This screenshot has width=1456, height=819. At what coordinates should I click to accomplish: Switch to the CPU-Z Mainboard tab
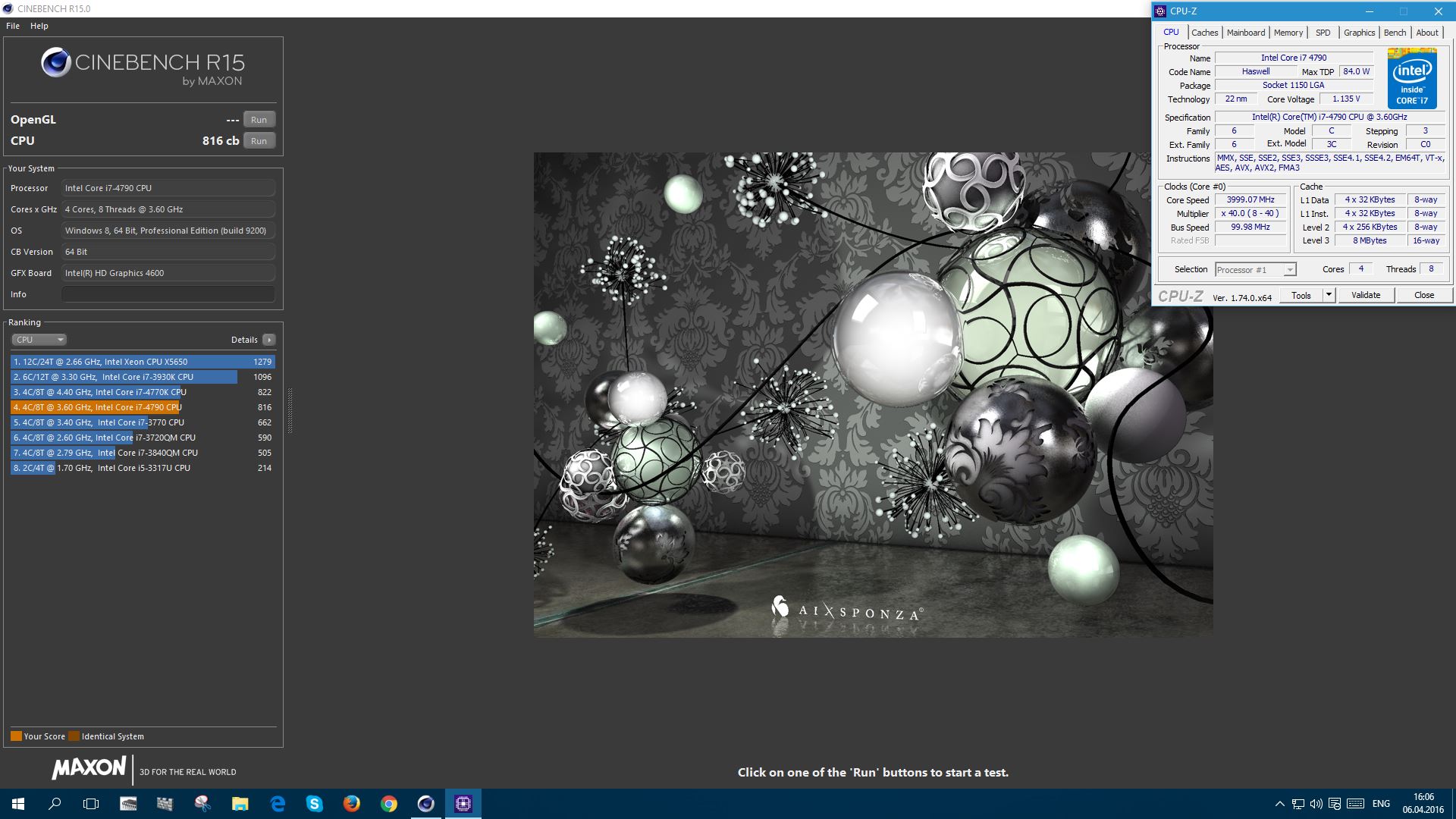(1245, 33)
